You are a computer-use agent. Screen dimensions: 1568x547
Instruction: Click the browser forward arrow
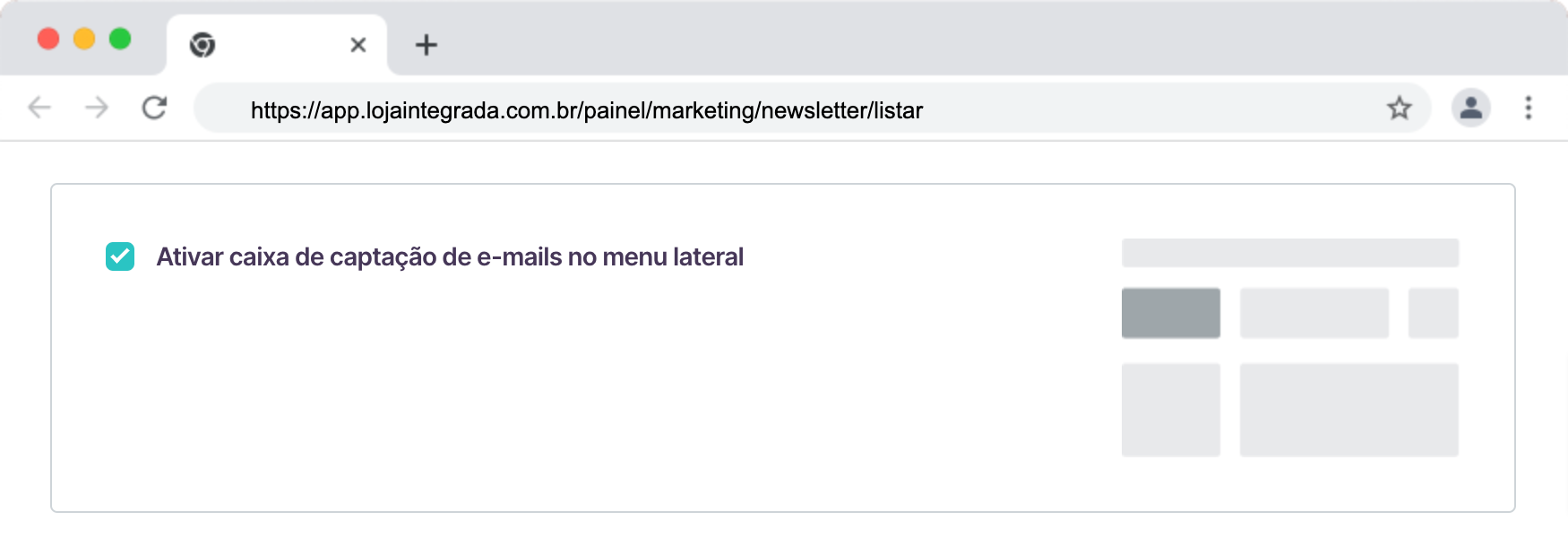tap(97, 109)
